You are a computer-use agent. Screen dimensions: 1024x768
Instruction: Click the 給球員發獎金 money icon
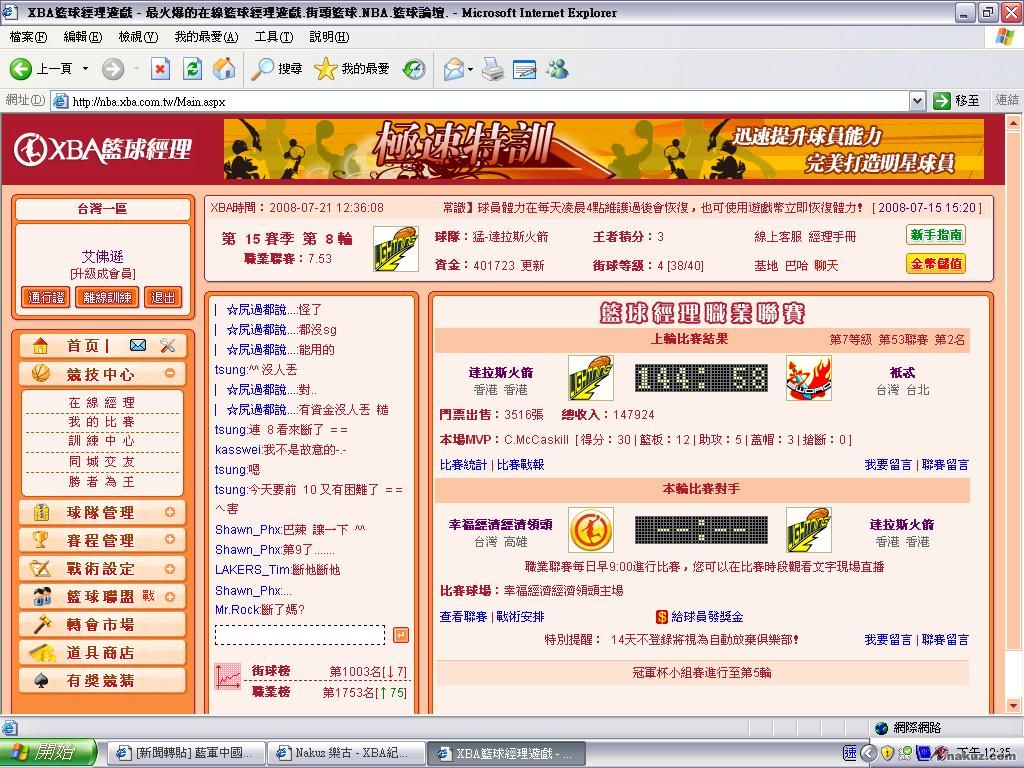point(661,617)
